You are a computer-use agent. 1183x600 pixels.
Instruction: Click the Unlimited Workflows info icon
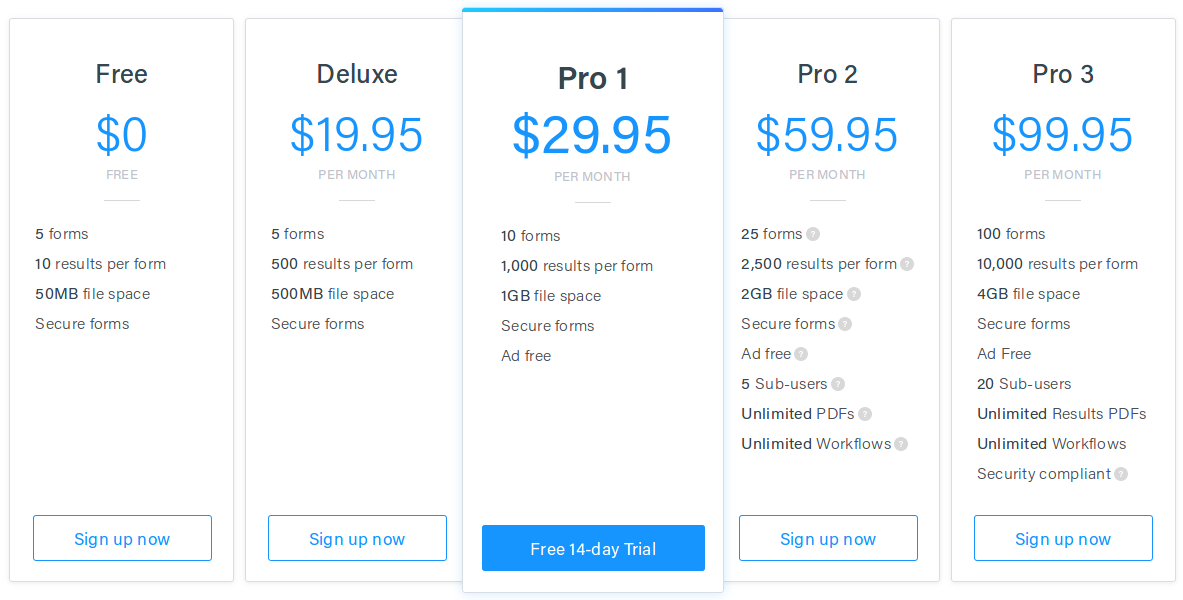point(900,443)
